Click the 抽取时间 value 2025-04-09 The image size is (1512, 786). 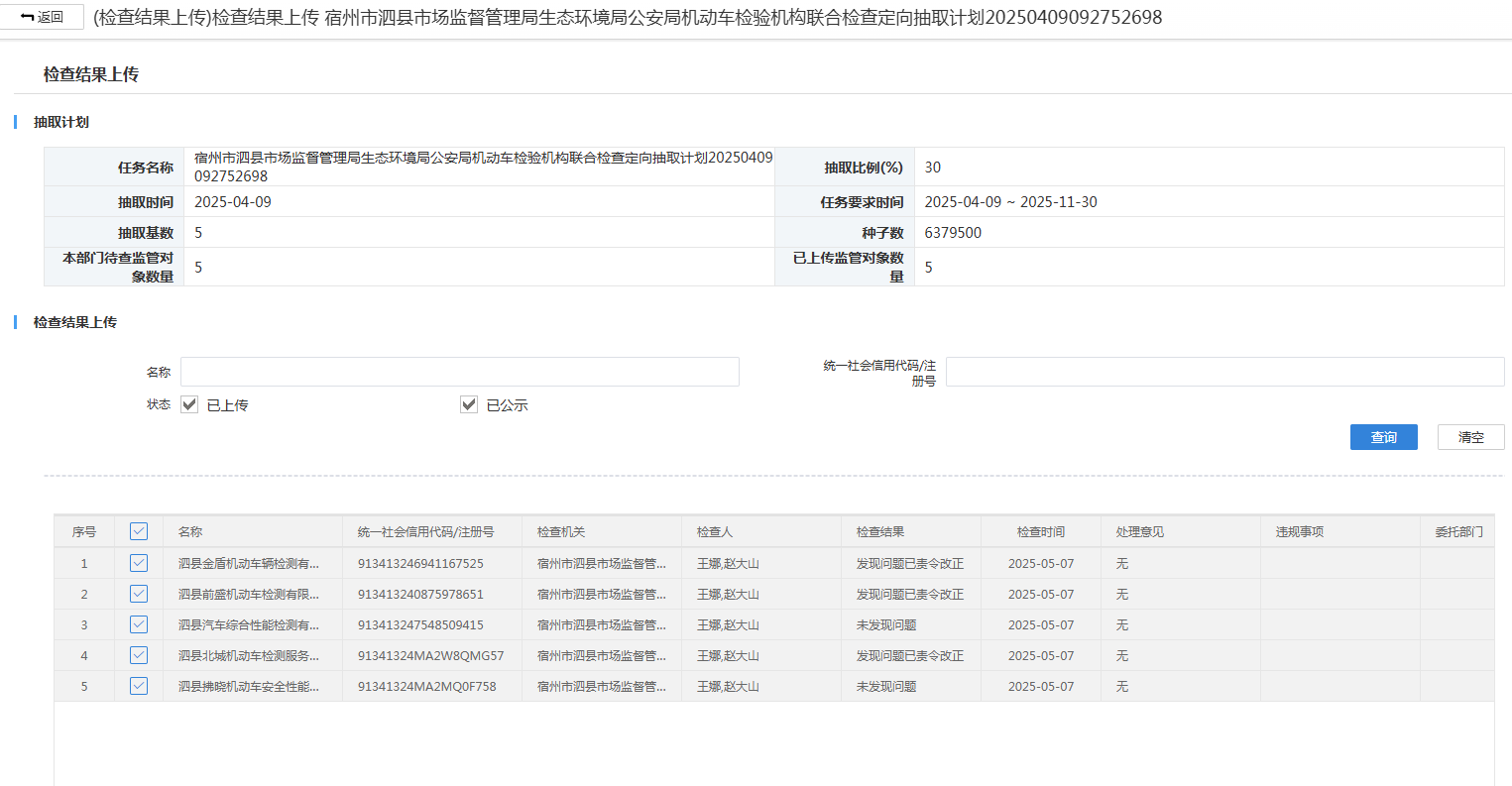233,201
